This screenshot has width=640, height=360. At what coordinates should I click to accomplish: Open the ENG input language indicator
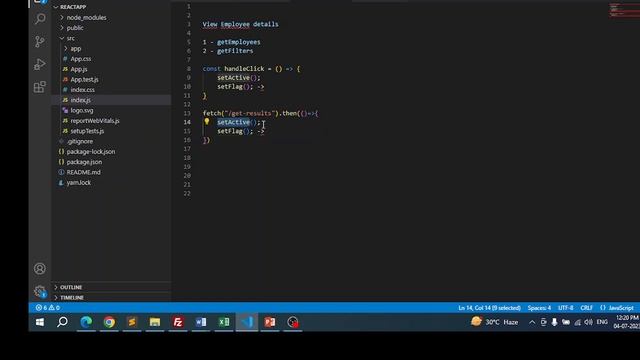(x=602, y=322)
